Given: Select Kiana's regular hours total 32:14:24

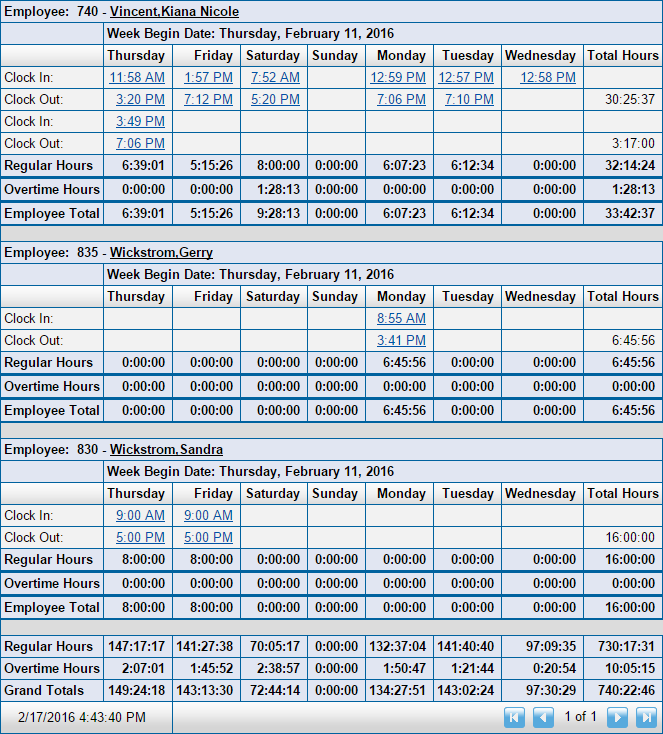Looking at the screenshot, I should [x=630, y=166].
